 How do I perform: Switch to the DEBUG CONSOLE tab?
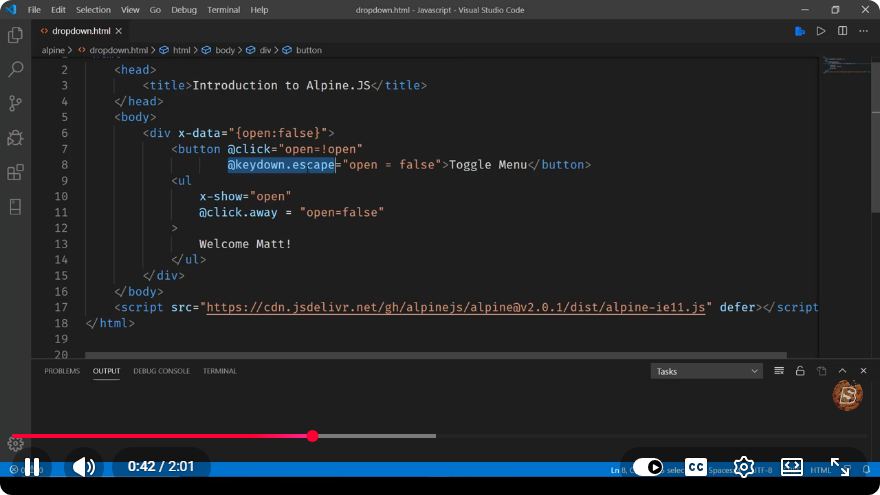[162, 371]
